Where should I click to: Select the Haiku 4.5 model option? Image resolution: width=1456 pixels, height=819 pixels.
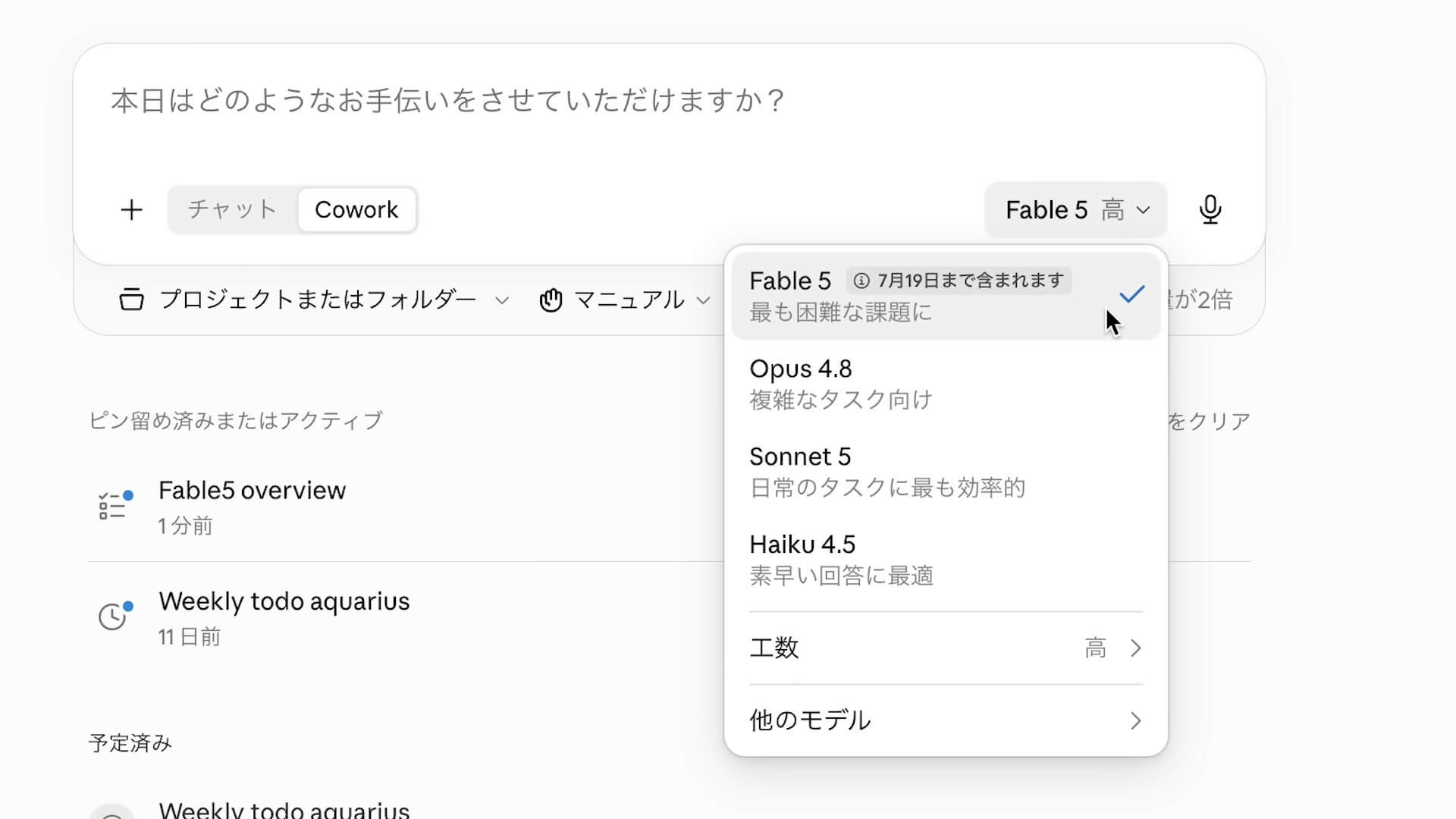[946, 560]
